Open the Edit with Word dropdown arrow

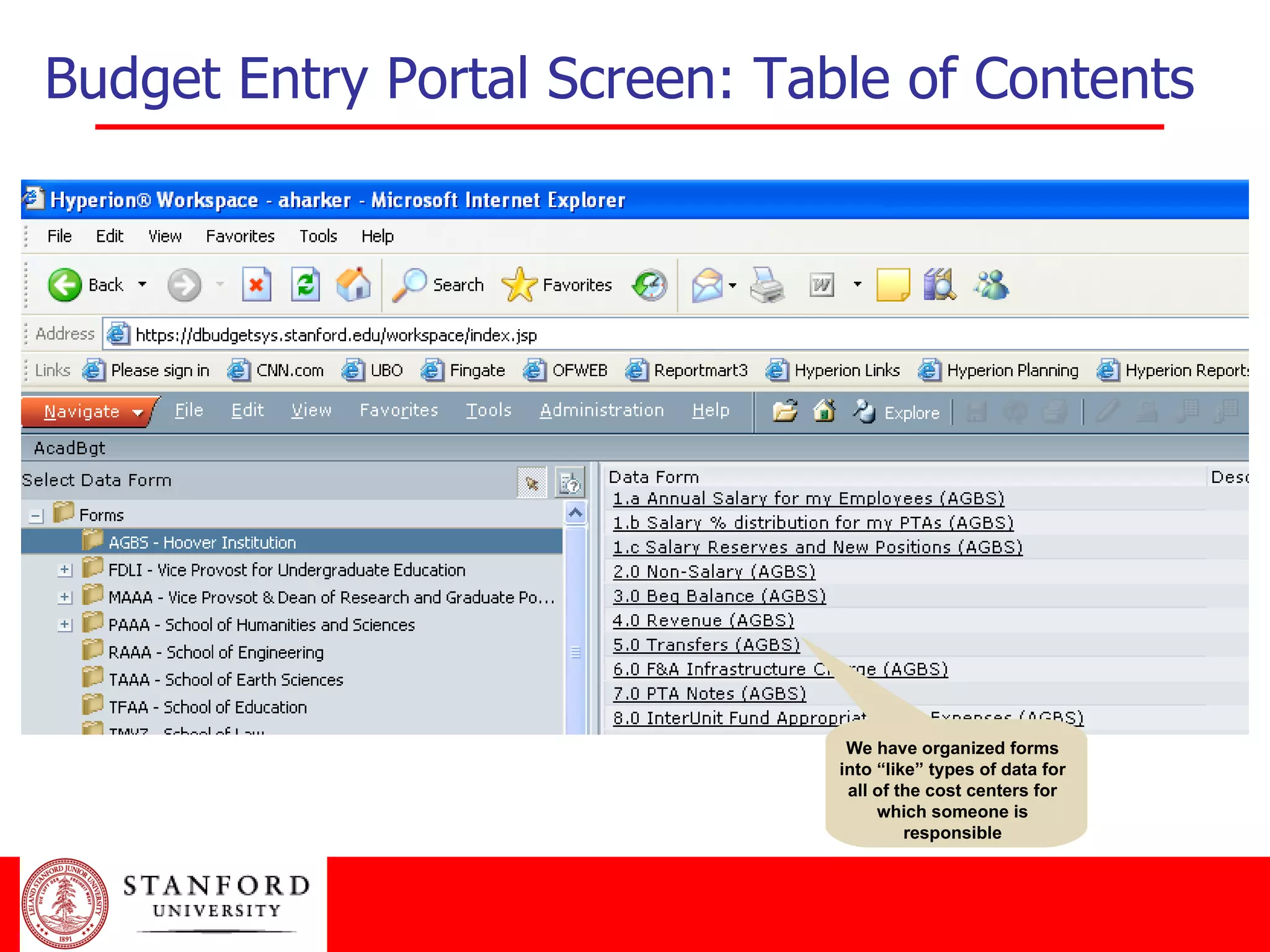[x=858, y=284]
